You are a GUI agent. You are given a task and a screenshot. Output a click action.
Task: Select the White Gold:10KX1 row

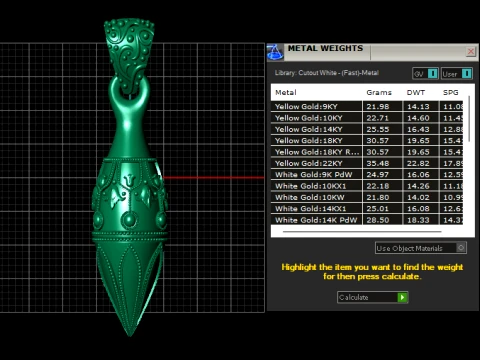pyautogui.click(x=367, y=186)
